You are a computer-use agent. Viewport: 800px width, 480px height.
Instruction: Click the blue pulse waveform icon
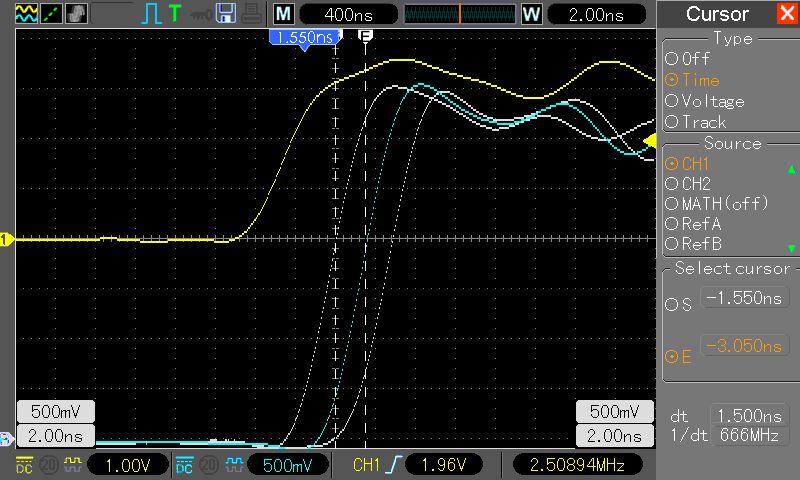click(150, 14)
